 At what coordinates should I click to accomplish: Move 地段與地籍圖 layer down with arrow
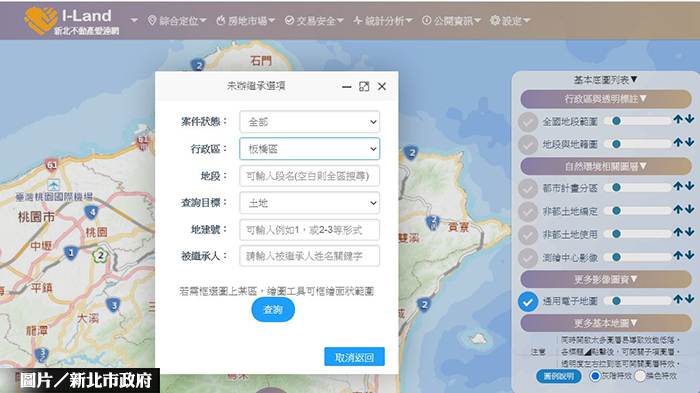pos(690,142)
